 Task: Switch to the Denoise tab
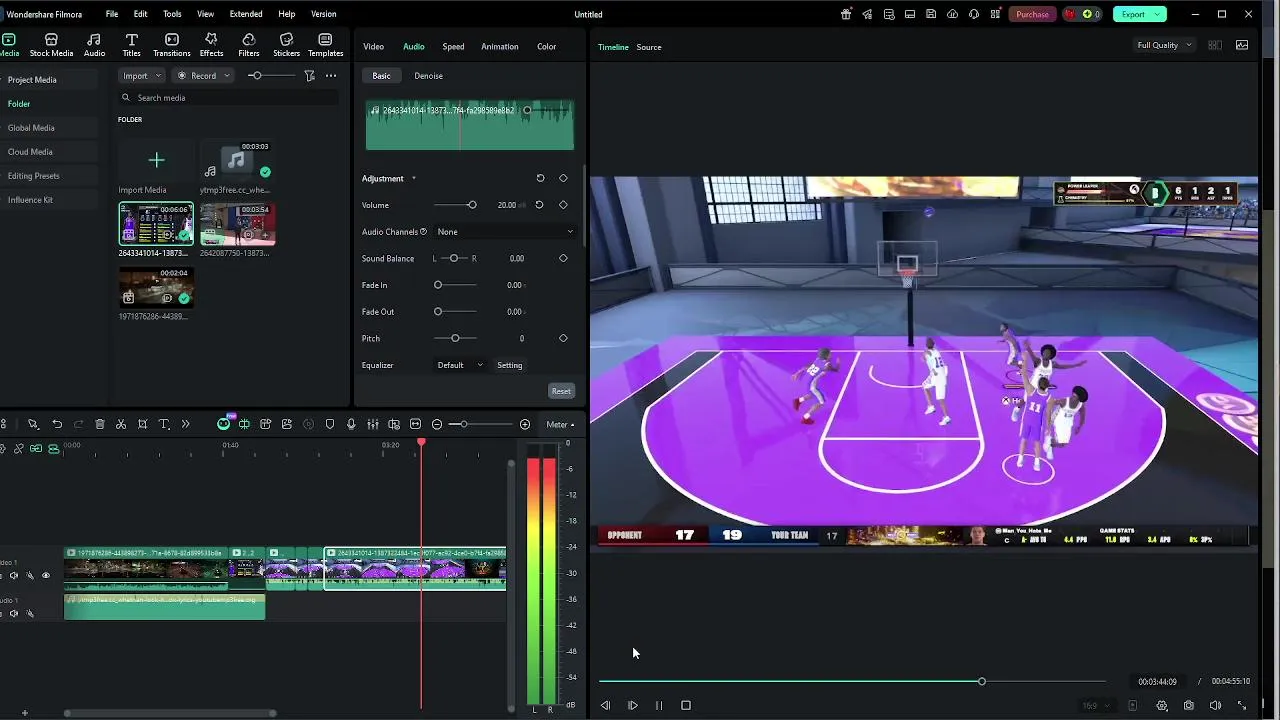tap(428, 76)
